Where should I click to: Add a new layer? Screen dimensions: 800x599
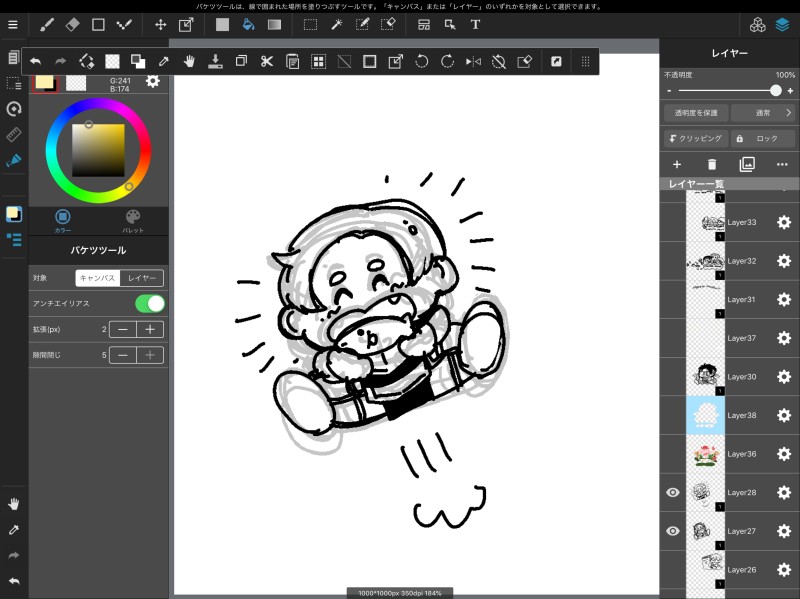click(677, 164)
